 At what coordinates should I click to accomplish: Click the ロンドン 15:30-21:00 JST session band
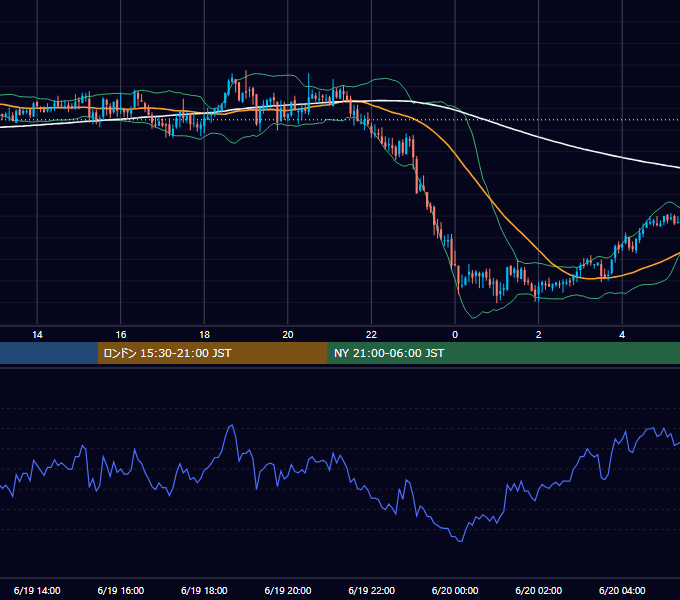[x=212, y=353]
